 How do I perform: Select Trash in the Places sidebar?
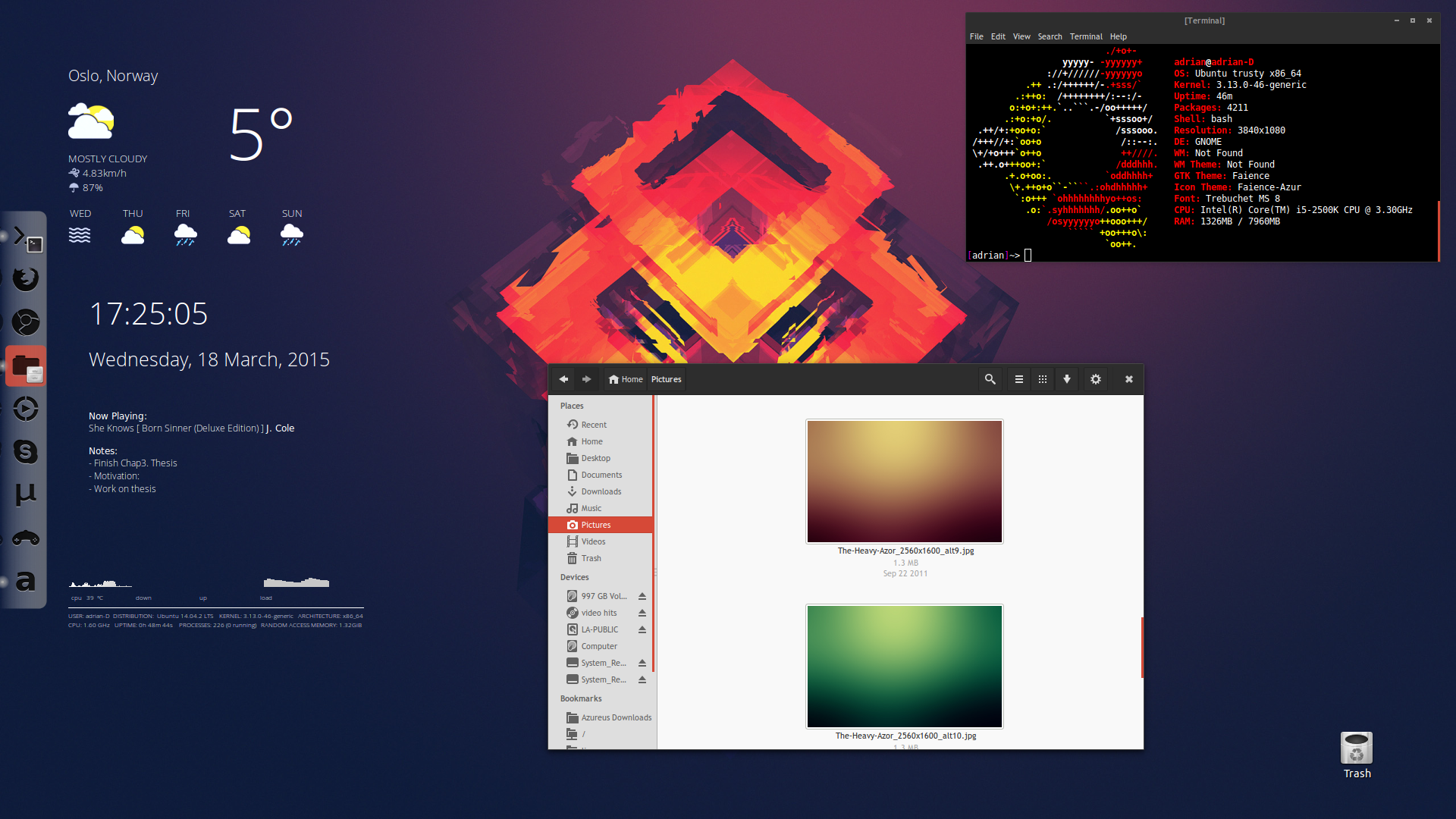pyautogui.click(x=601, y=558)
